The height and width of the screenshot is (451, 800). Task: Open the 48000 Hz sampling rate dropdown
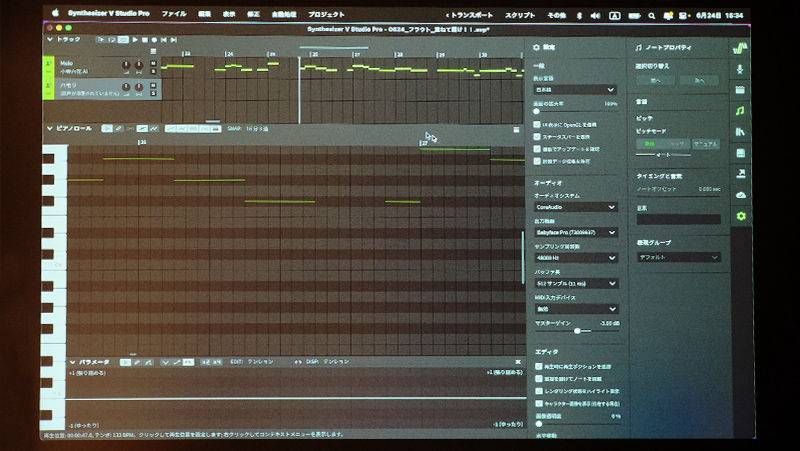tap(575, 258)
